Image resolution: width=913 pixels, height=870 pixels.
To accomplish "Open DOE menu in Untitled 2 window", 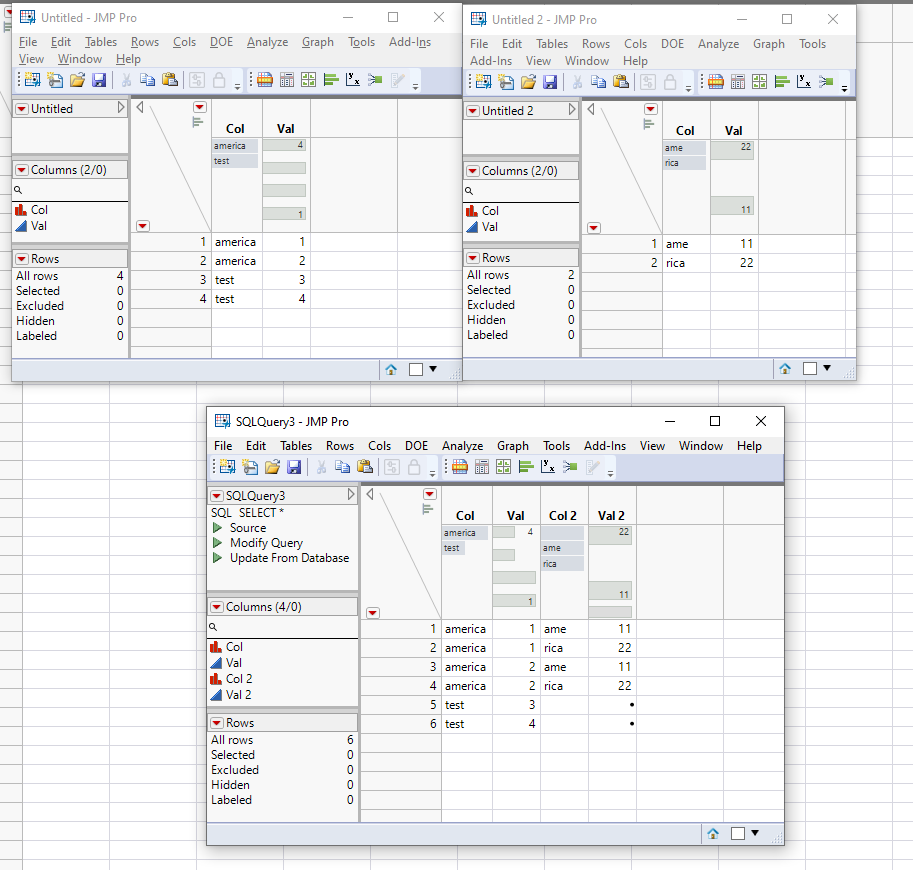I will (672, 44).
